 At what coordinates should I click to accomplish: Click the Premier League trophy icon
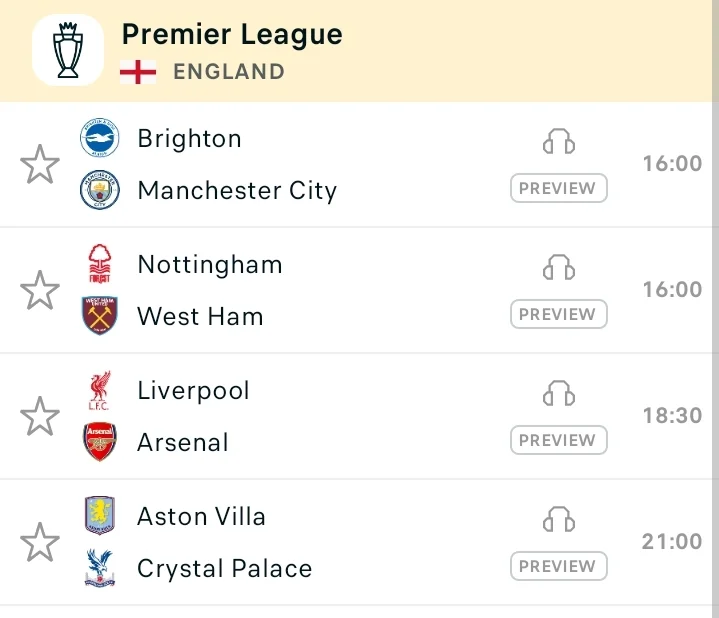tap(68, 50)
